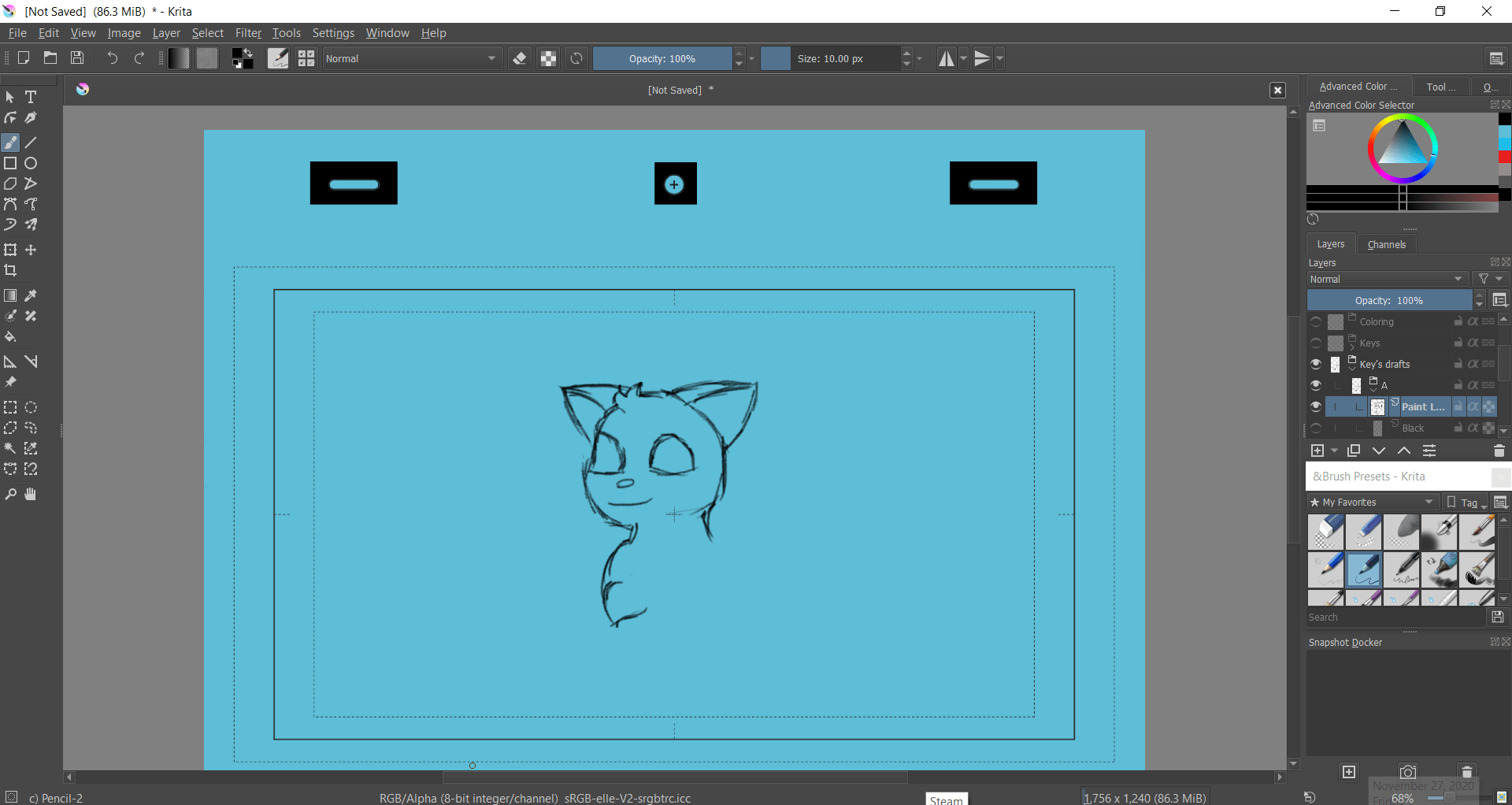Screen dimensions: 1512x805
Task: Choose the Color Sampler tool
Action: click(x=31, y=295)
